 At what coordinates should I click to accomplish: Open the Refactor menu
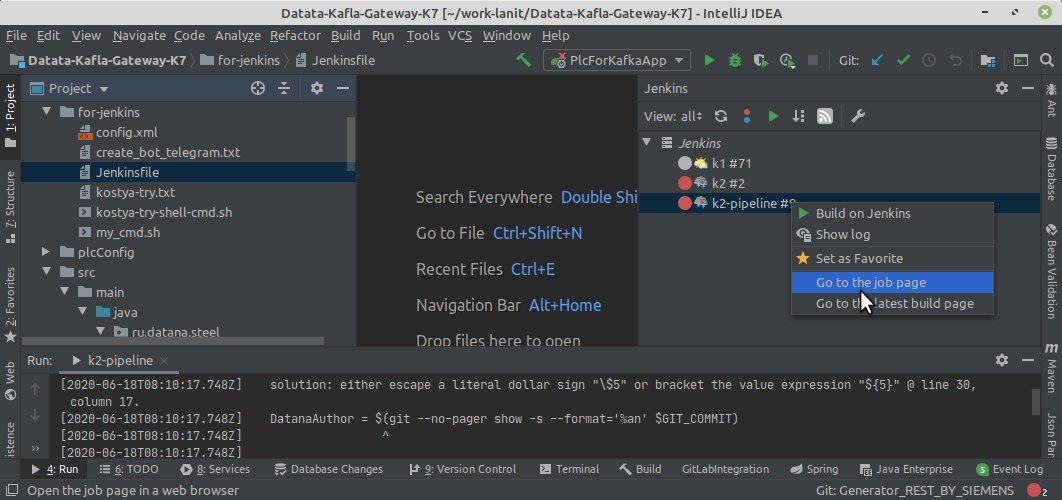pyautogui.click(x=295, y=35)
